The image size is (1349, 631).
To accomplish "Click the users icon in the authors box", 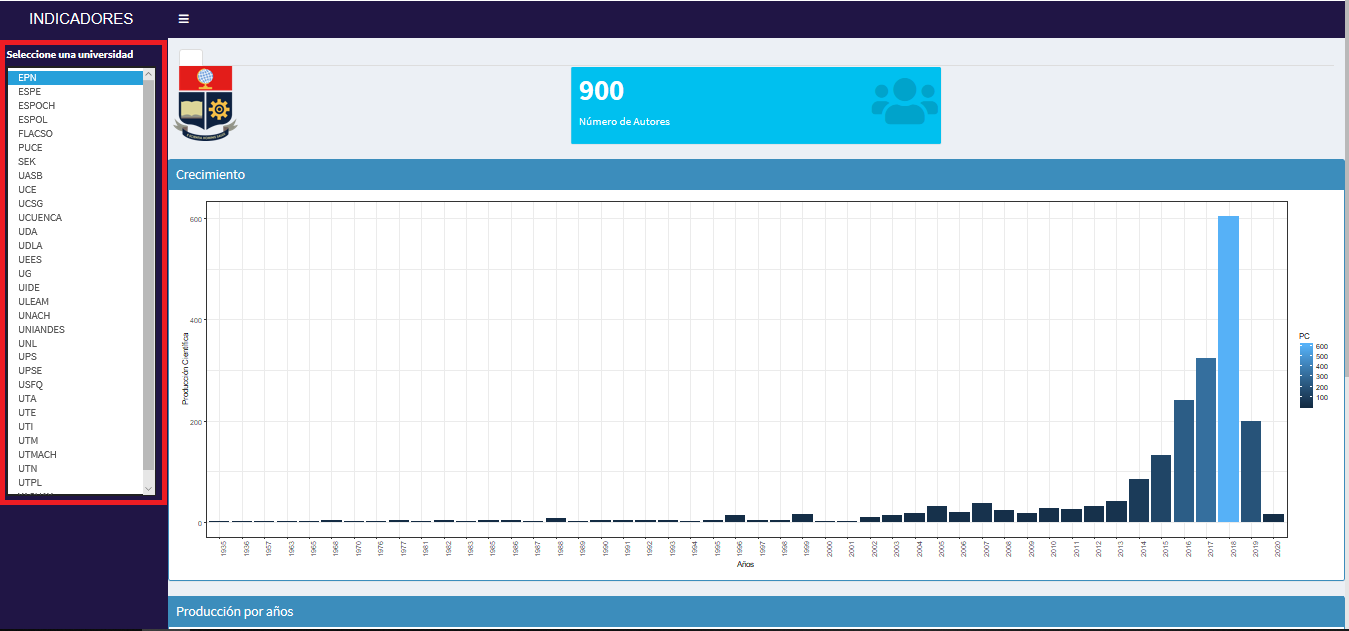I will (904, 101).
